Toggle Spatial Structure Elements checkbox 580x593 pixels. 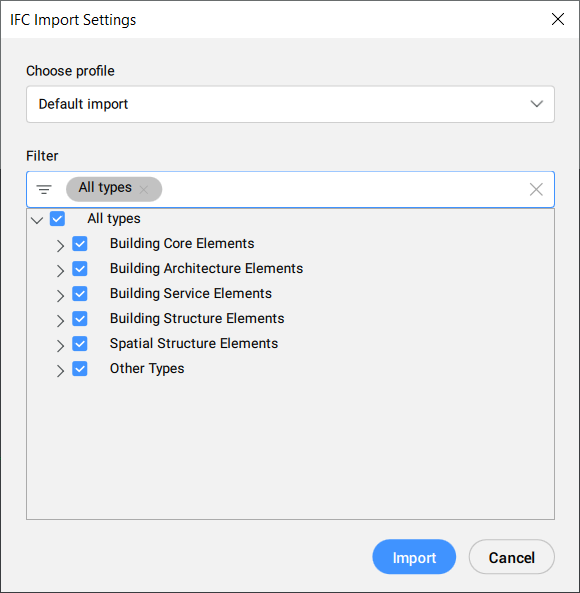pyautogui.click(x=80, y=343)
